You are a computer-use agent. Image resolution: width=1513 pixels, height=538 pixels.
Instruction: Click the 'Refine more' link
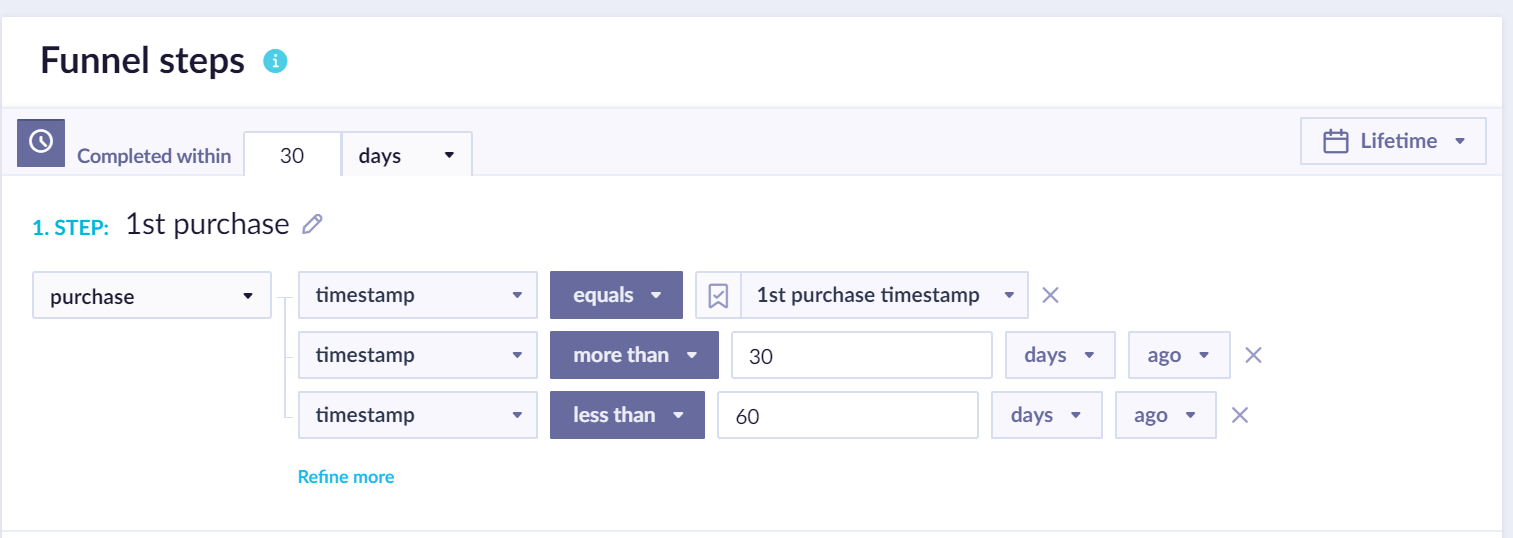pyautogui.click(x=346, y=477)
